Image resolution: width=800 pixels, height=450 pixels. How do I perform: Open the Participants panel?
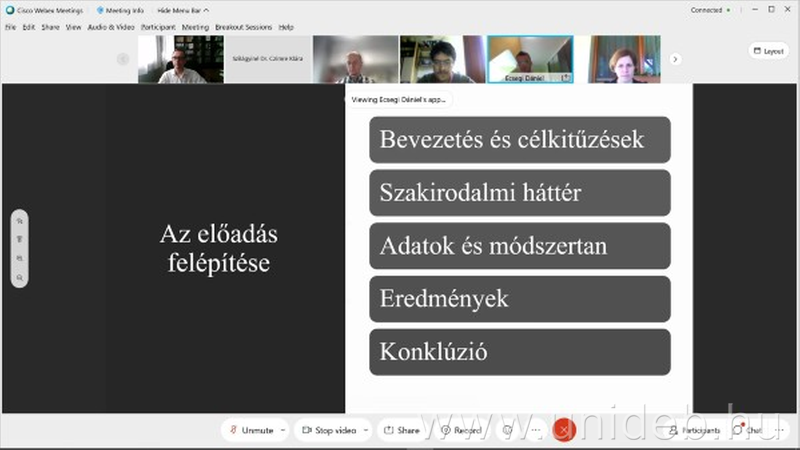(x=694, y=430)
